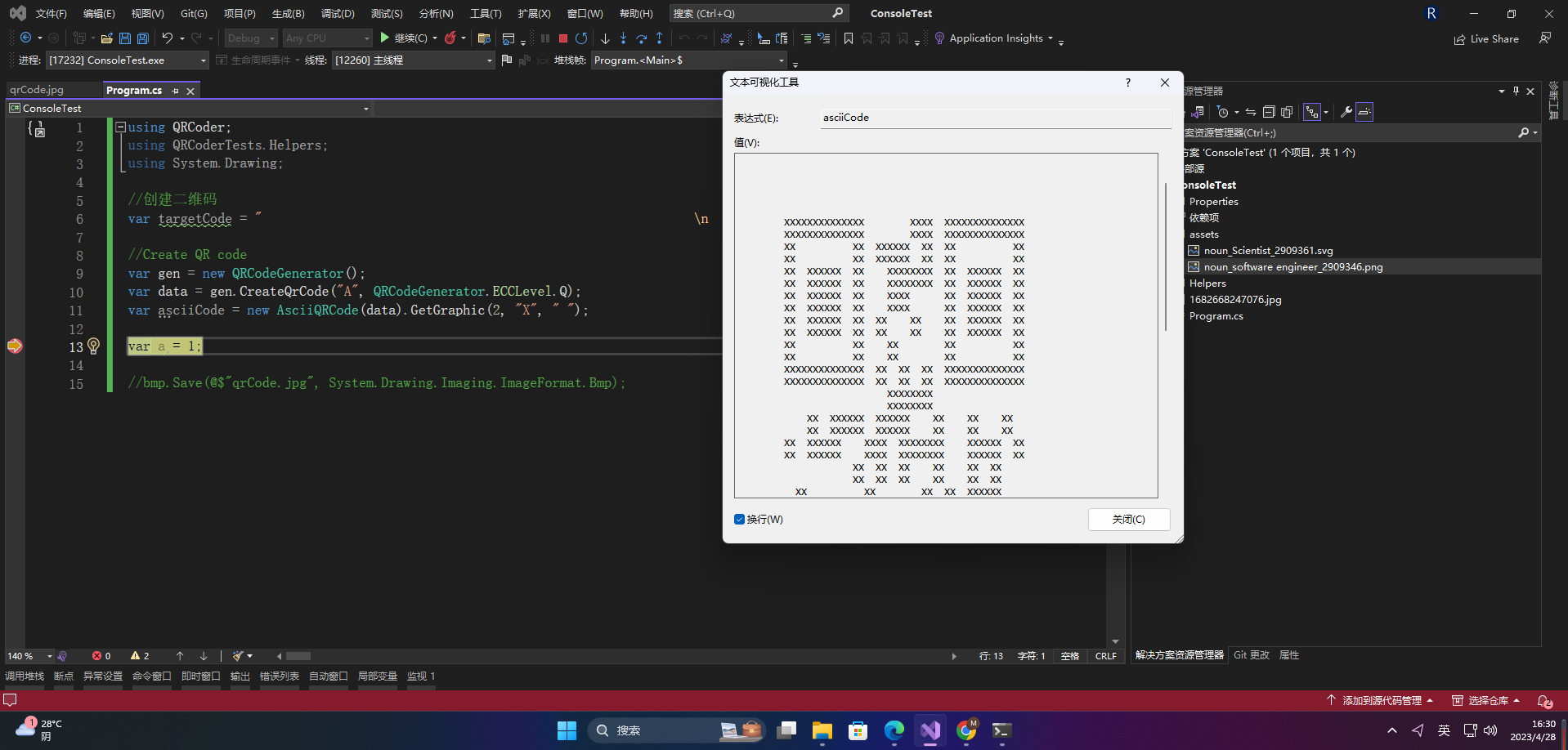Toggle the breakpoint marker on line 13
The height and width of the screenshot is (750, 1568).
click(15, 346)
